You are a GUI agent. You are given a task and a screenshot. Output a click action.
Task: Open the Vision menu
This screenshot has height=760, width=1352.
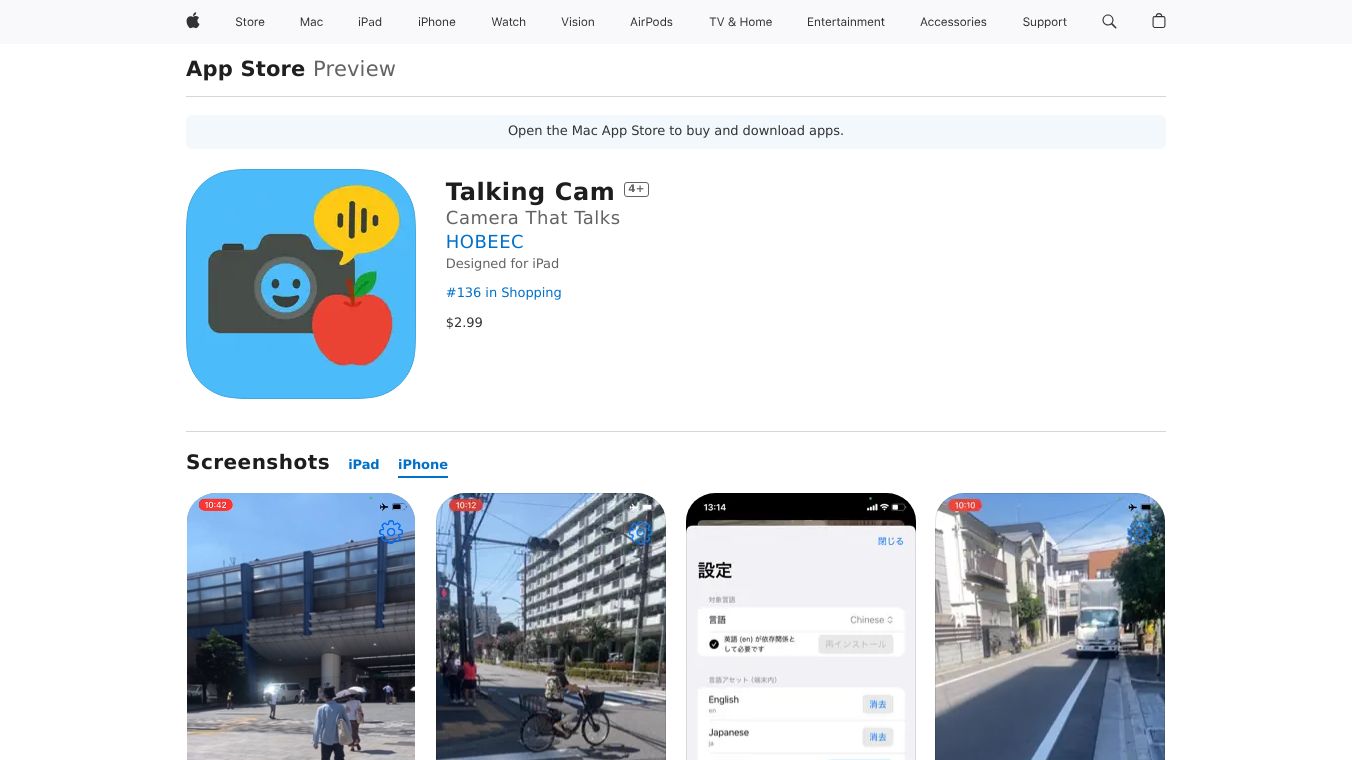578,22
